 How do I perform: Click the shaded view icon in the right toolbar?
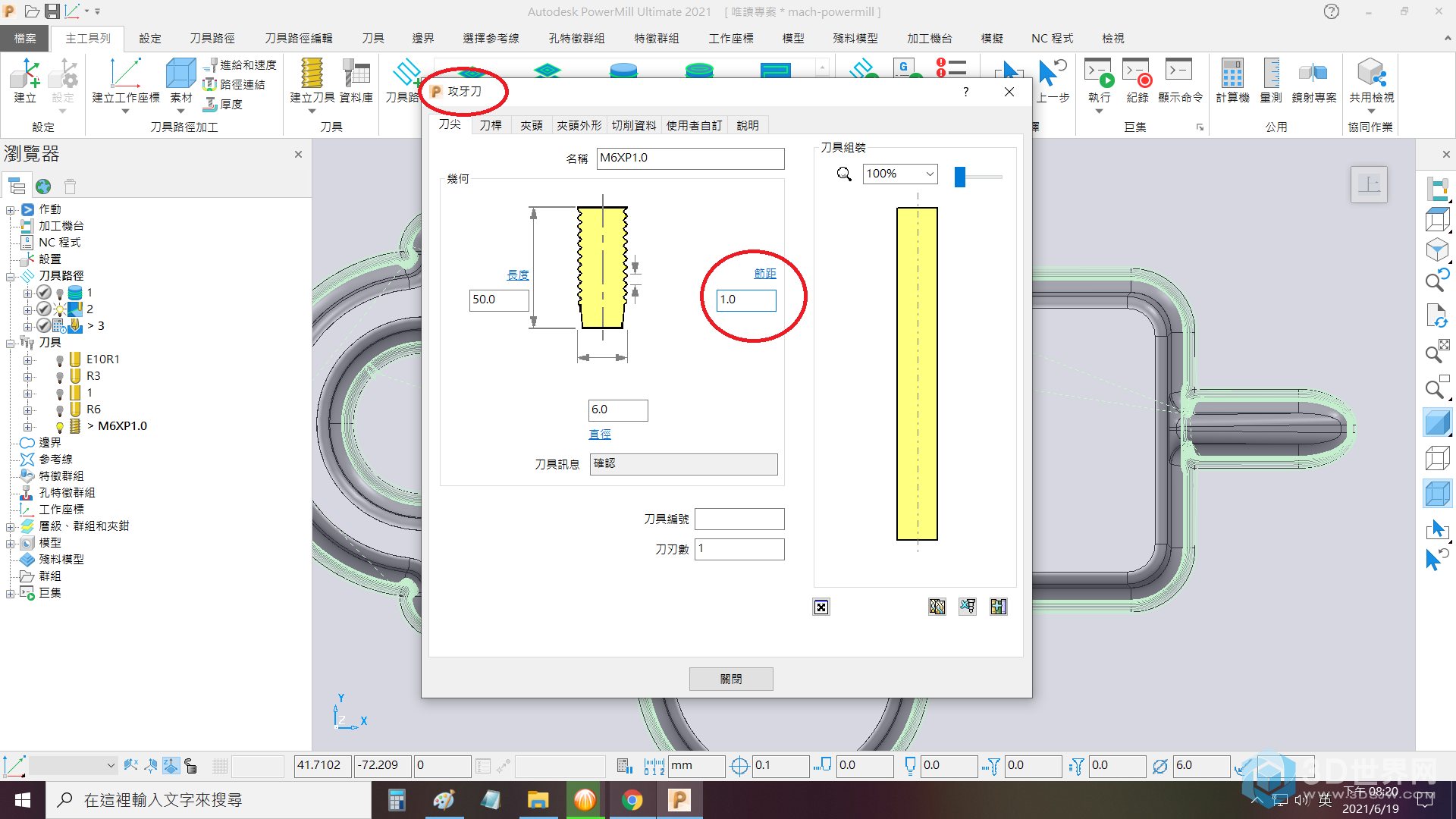point(1437,422)
